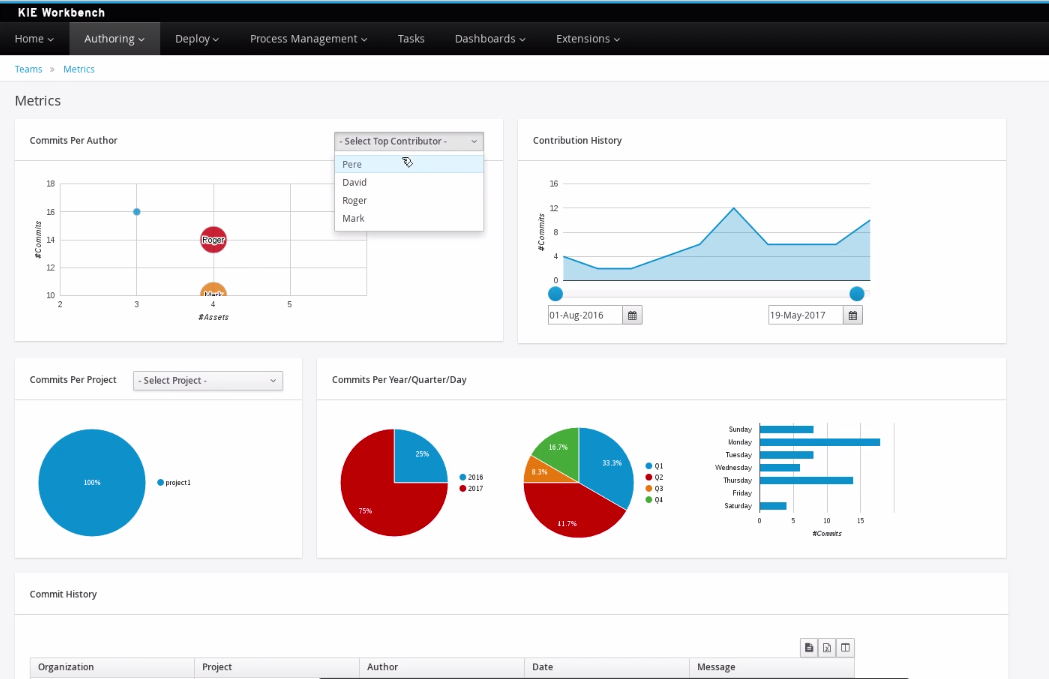Export commit history to CSV file
The height and width of the screenshot is (679, 1049).
pyautogui.click(x=809, y=648)
